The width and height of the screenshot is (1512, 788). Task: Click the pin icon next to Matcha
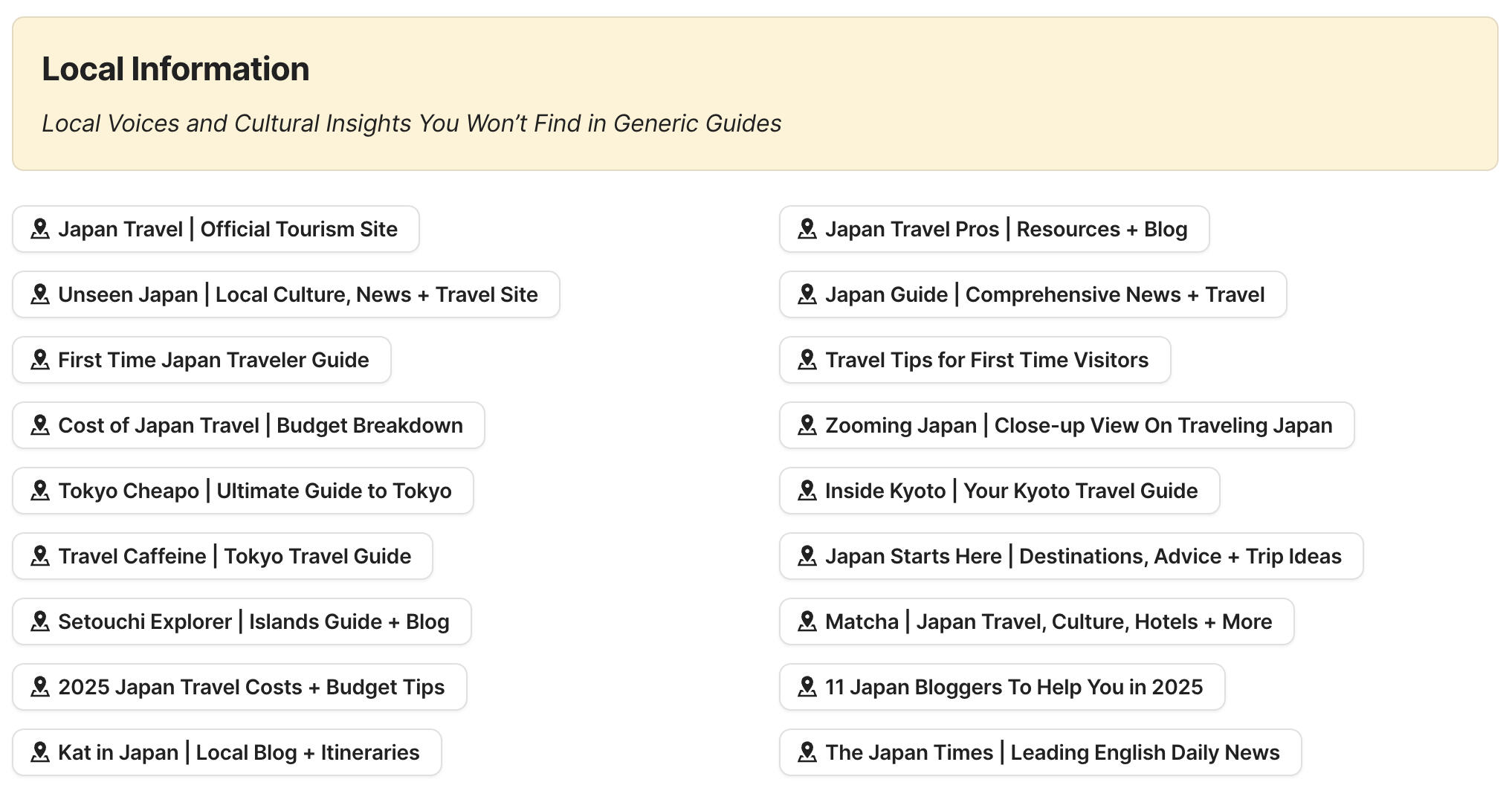pyautogui.click(x=807, y=621)
